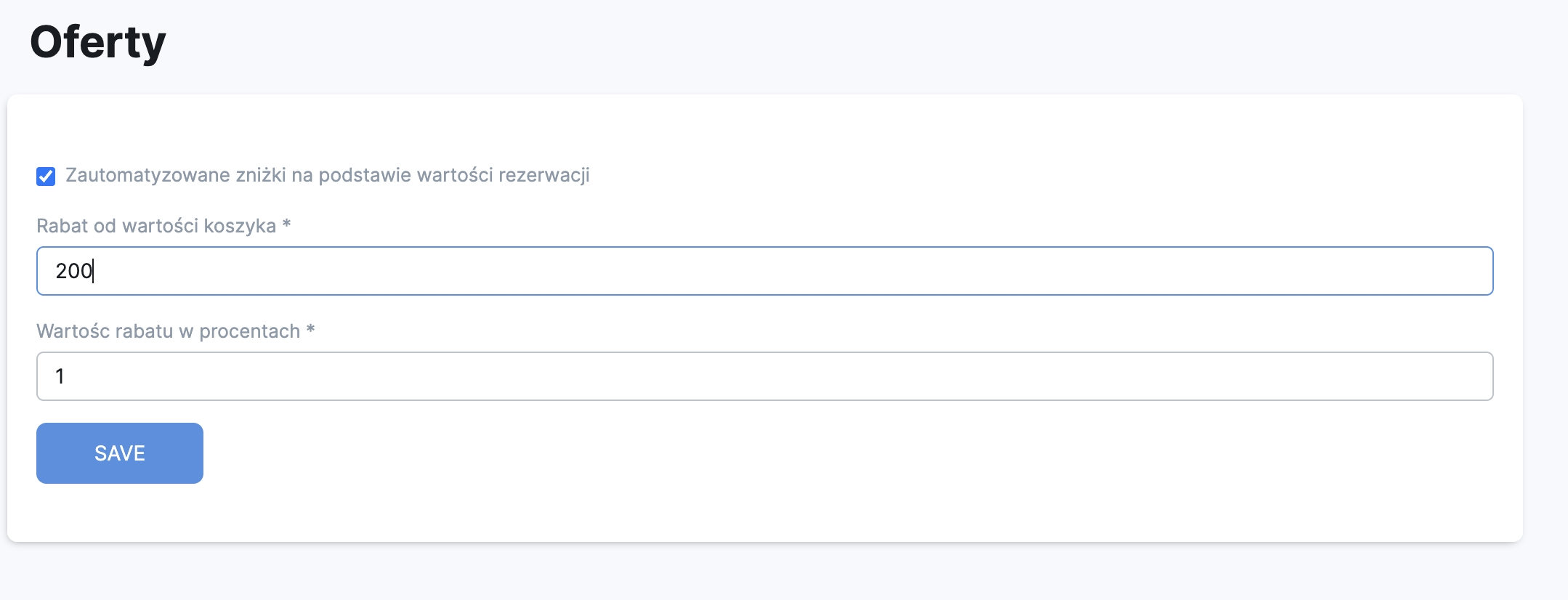
Task: Toggle the automated discounts checkbox
Action: [x=46, y=176]
